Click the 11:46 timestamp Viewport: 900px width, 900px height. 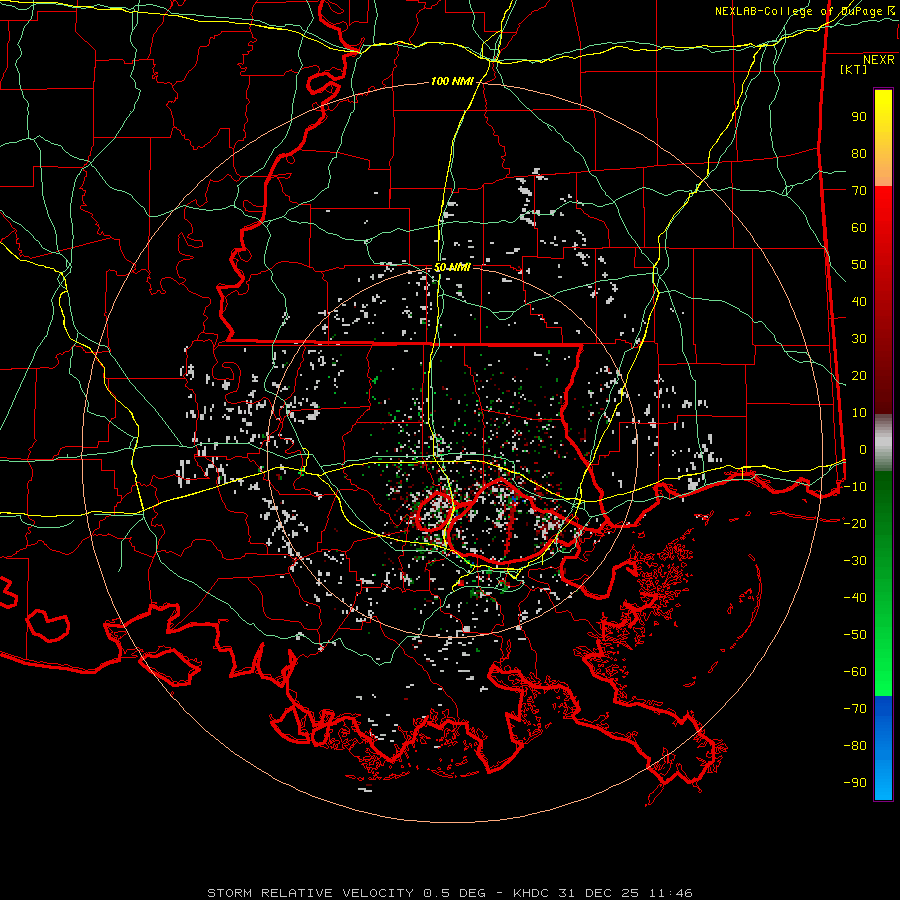(670, 893)
